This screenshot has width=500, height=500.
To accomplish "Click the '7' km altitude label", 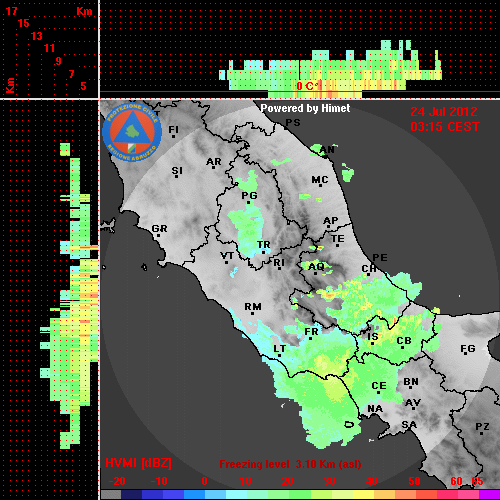I will coord(71,74).
